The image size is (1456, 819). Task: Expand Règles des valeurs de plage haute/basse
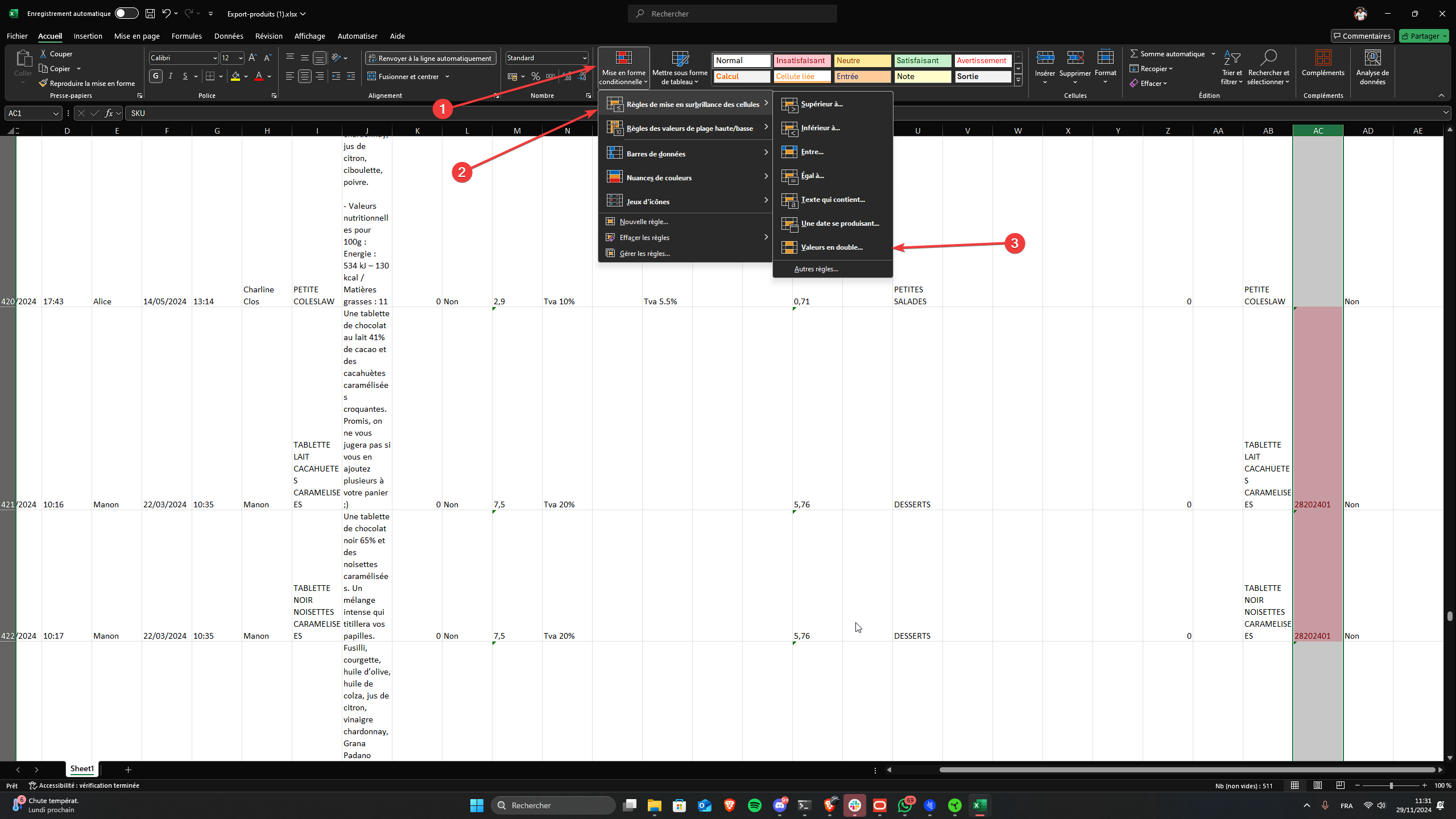(x=686, y=129)
